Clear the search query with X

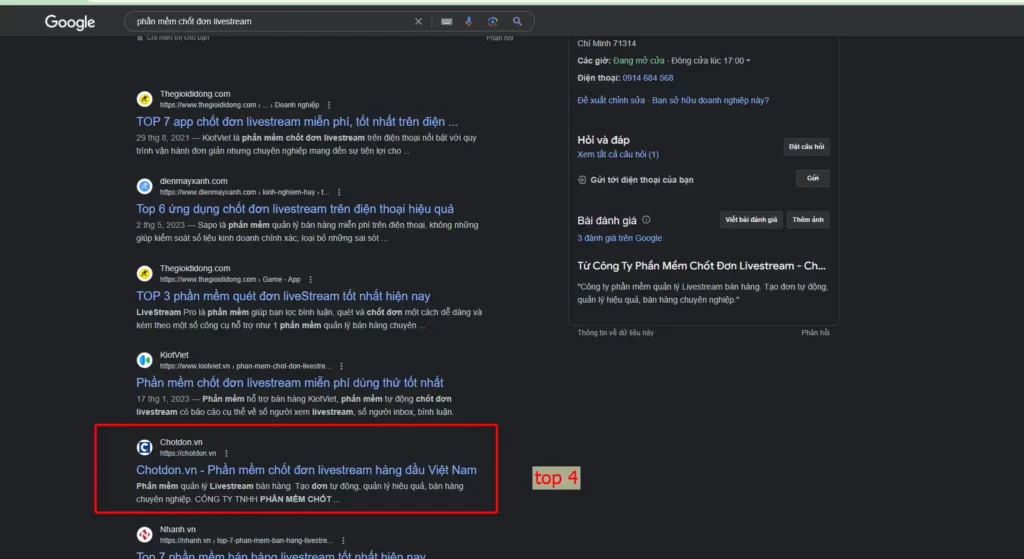(x=419, y=22)
